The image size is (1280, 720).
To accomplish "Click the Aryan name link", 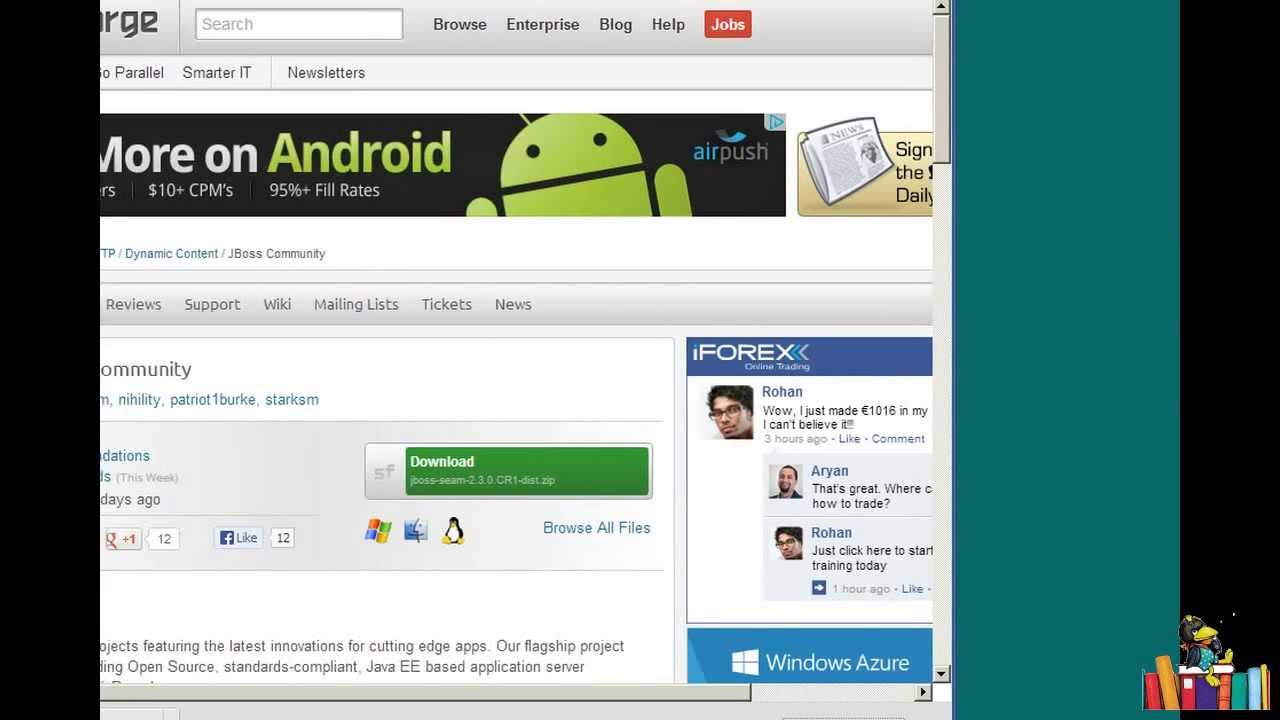I will [830, 471].
